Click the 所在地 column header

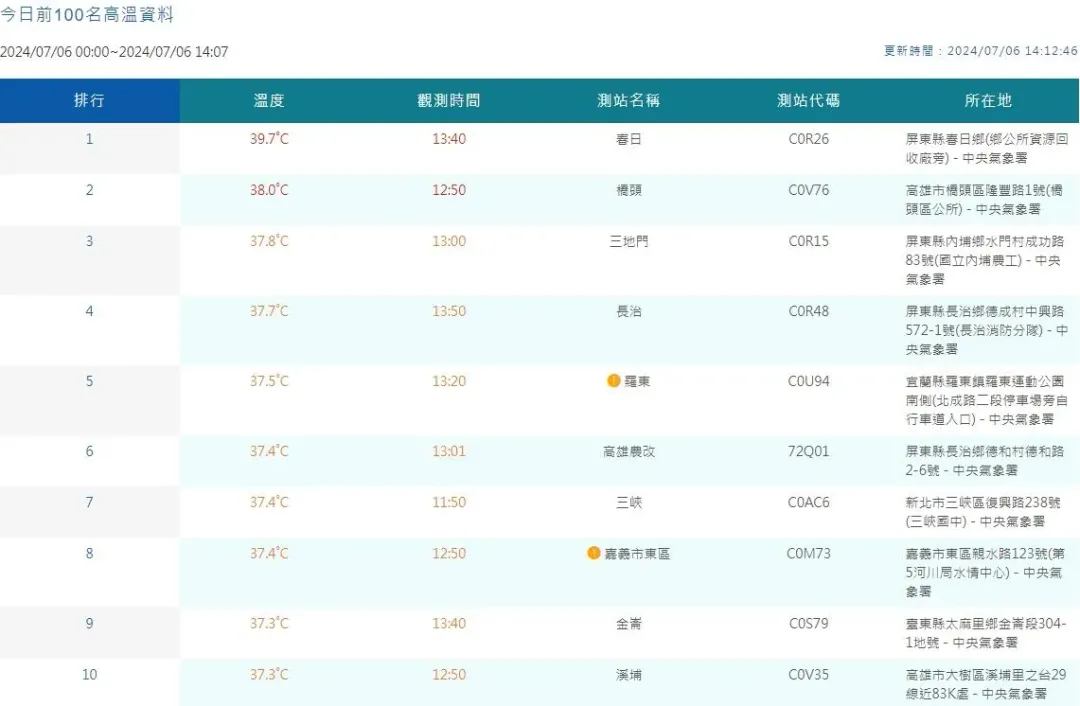click(x=988, y=101)
